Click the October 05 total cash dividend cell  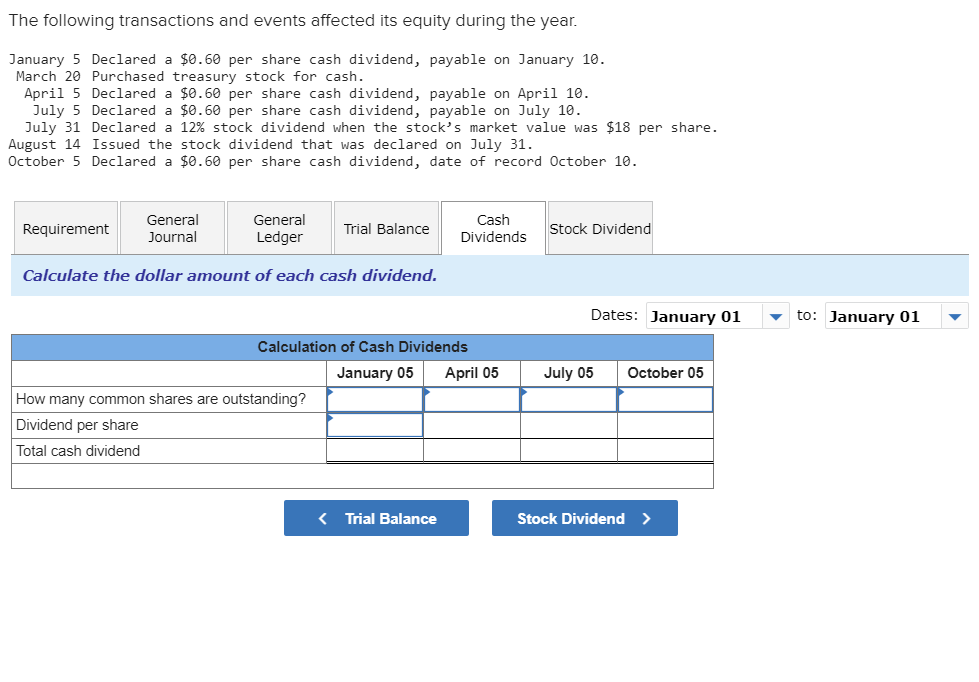665,450
